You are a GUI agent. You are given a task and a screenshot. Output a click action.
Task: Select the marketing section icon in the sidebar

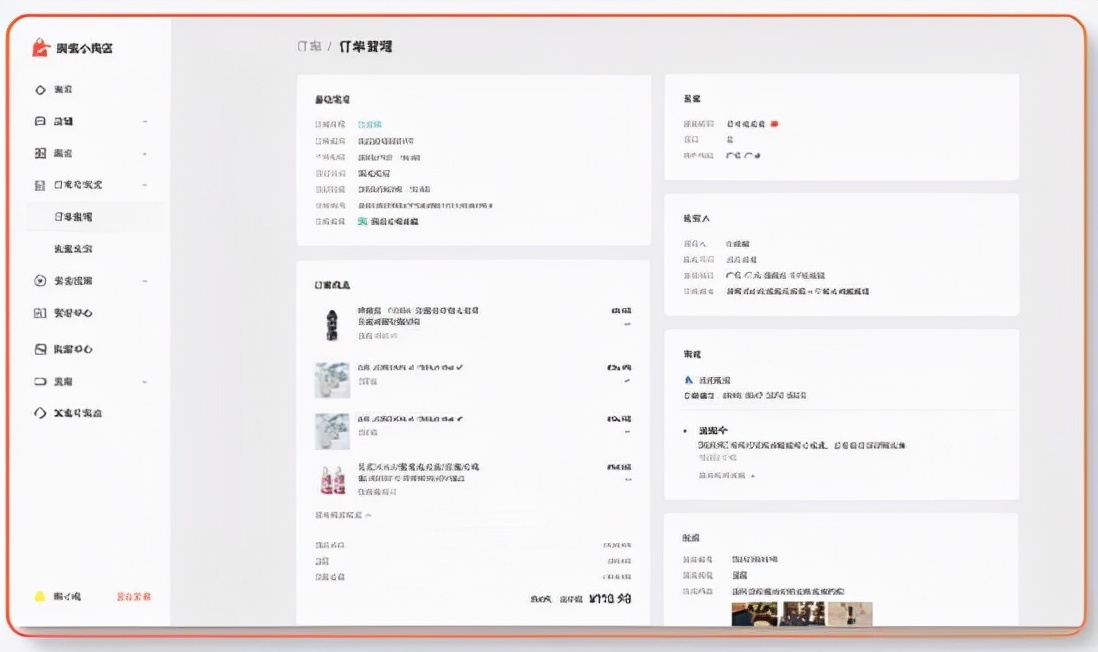point(38,279)
